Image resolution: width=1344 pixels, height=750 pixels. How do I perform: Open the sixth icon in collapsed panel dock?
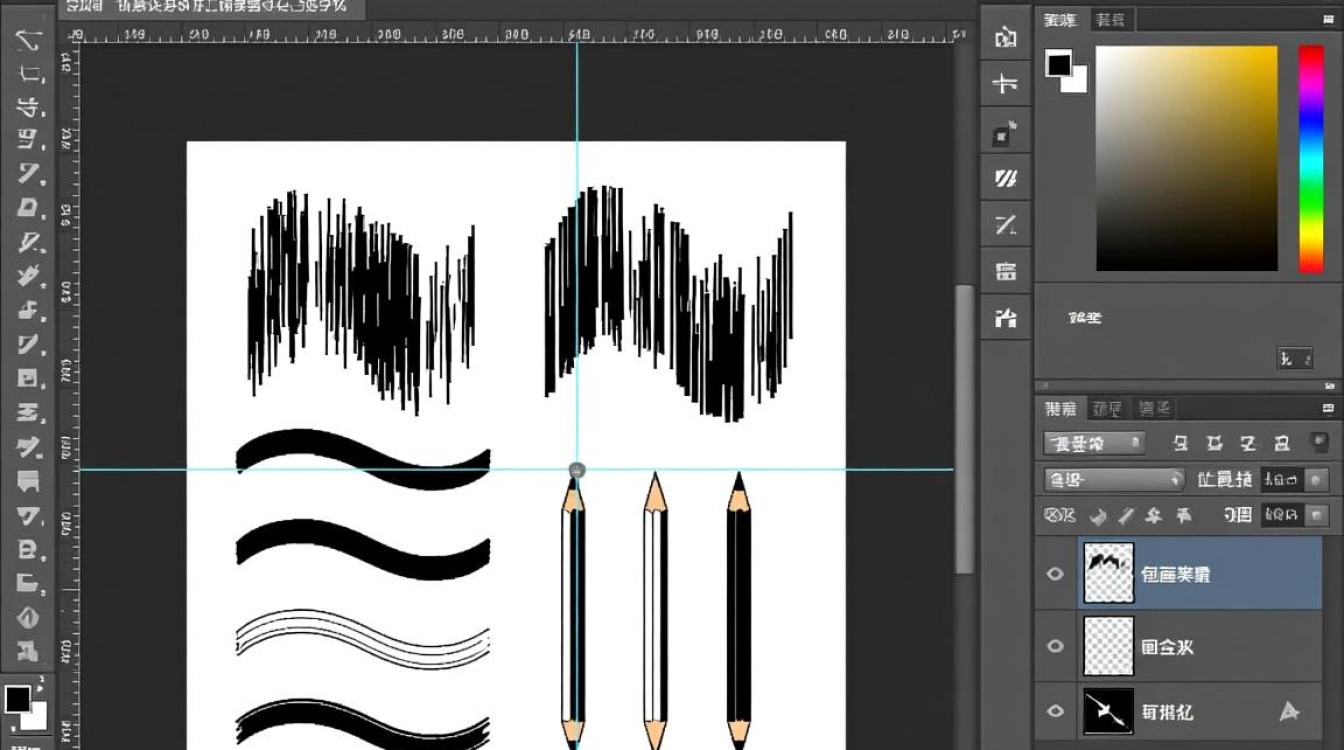click(x=1006, y=271)
